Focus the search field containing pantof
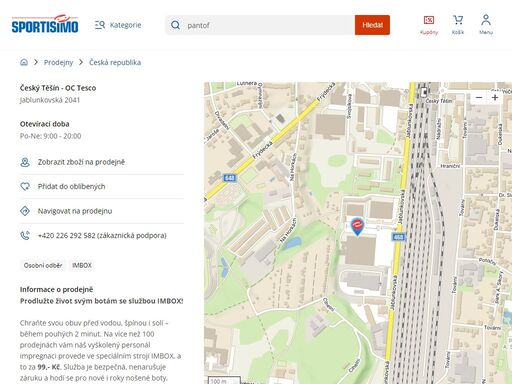Screen dimensions: 512x384 [x=260, y=25]
